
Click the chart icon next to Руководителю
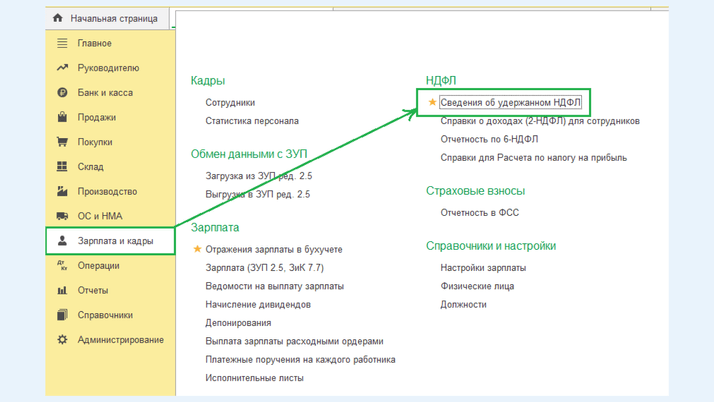coord(62,68)
